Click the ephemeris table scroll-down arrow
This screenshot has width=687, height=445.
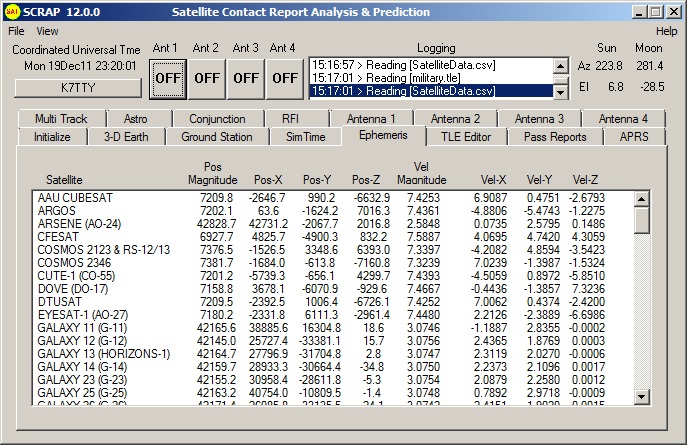641,397
